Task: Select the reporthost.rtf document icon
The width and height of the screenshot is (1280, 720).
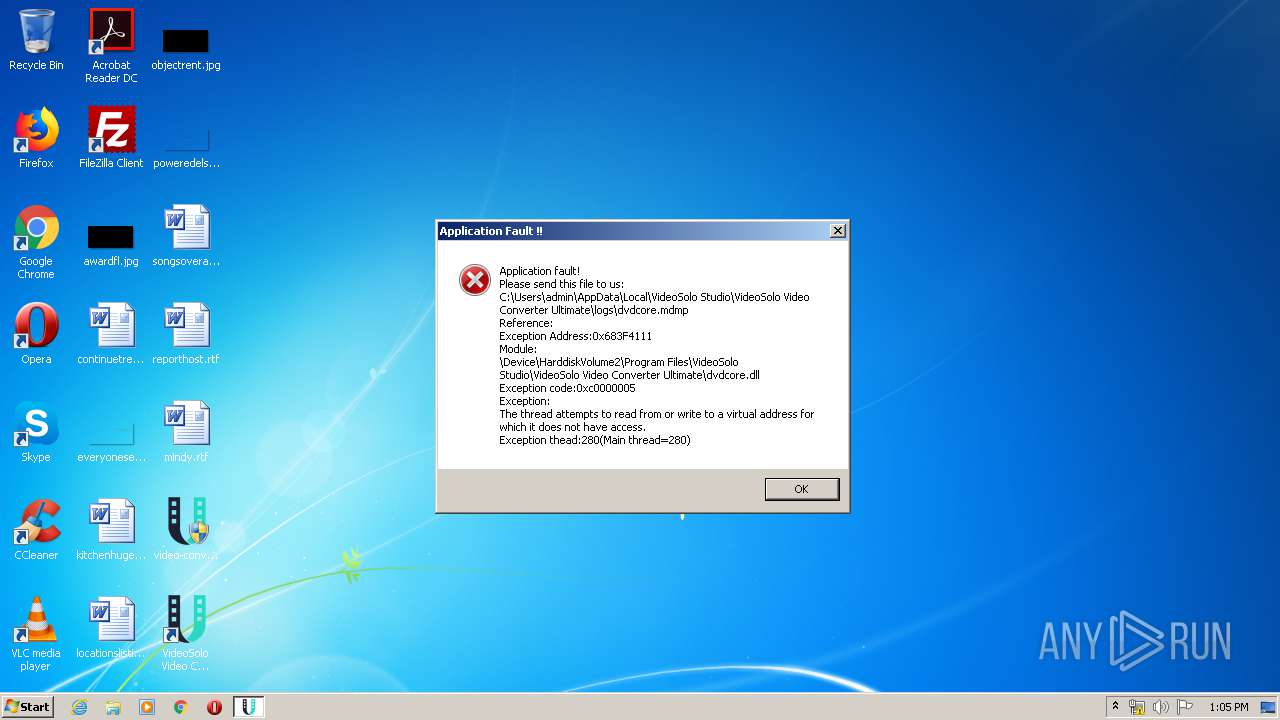Action: [186, 334]
